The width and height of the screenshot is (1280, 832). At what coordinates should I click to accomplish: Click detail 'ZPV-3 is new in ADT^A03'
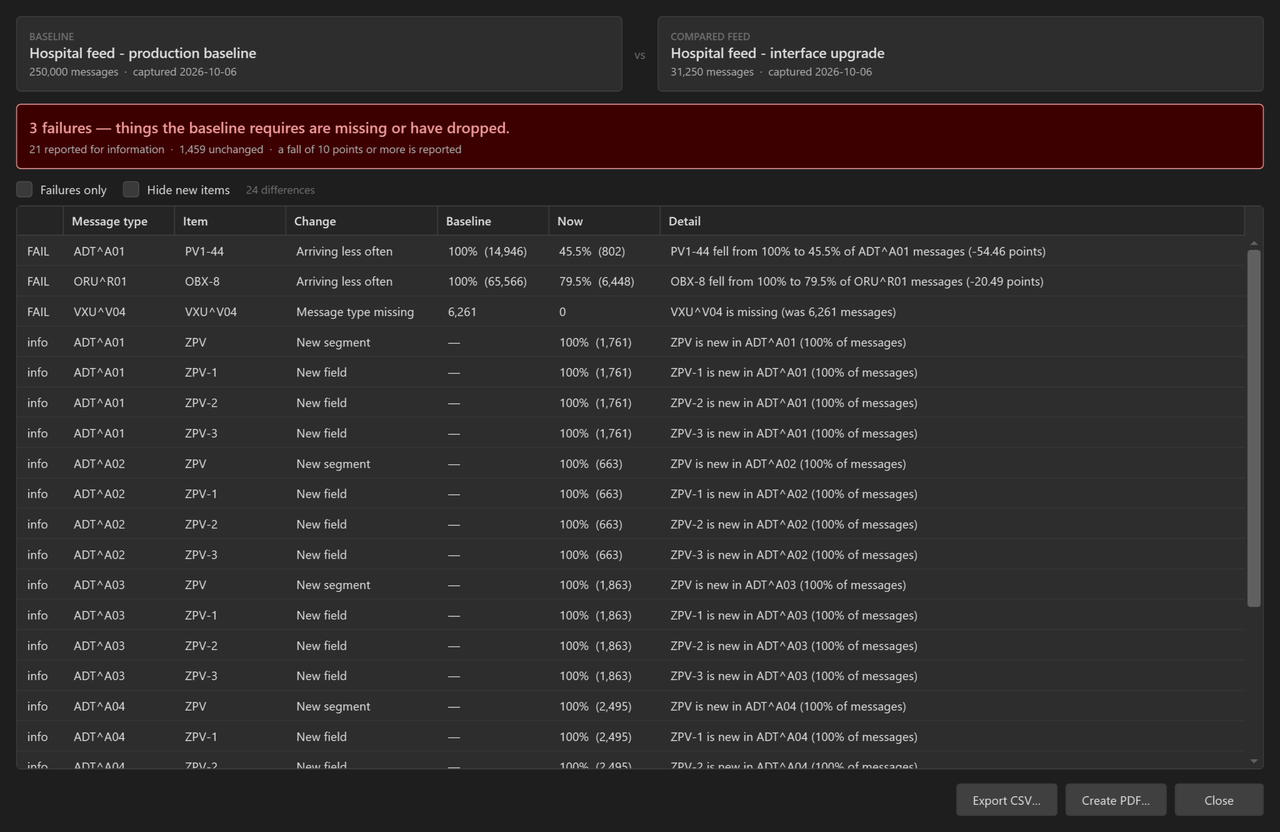793,676
